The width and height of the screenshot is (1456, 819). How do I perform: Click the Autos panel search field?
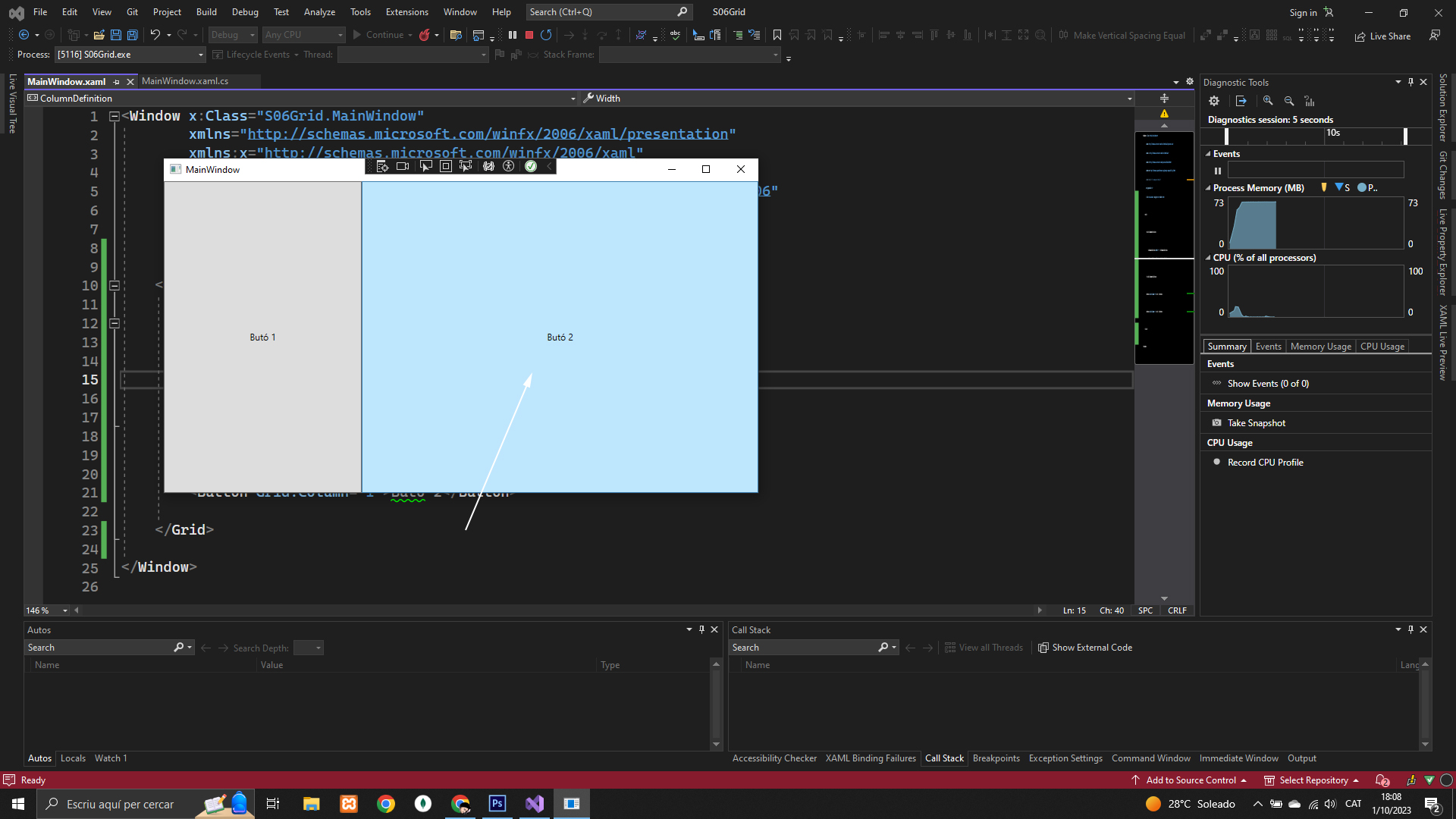pyautogui.click(x=99, y=648)
